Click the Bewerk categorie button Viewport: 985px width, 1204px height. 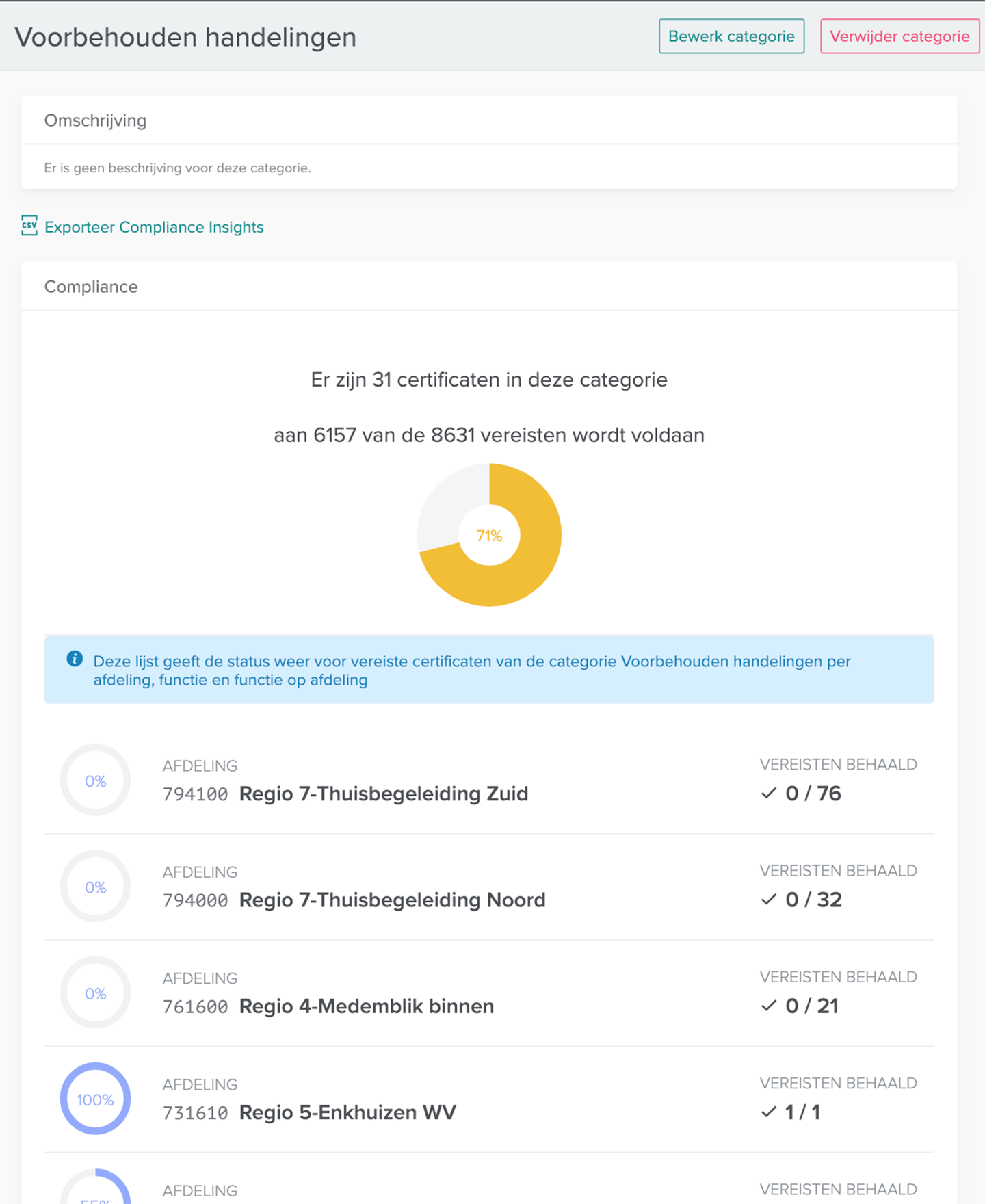[x=731, y=36]
